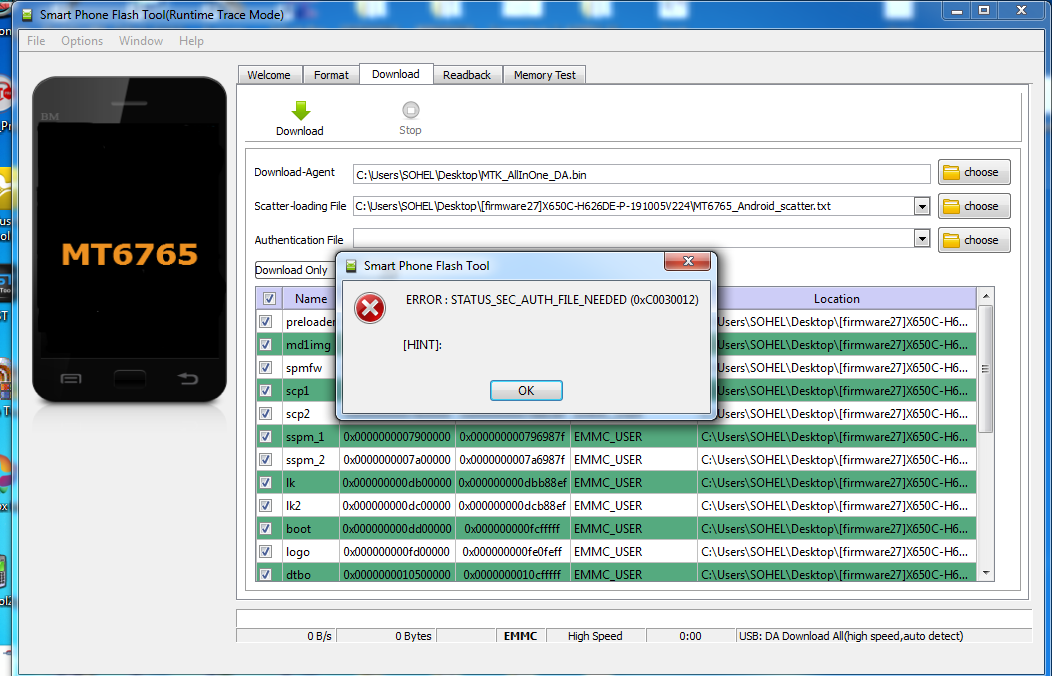Click the red error icon in dialog
Image resolution: width=1052 pixels, height=676 pixels.
(x=370, y=308)
